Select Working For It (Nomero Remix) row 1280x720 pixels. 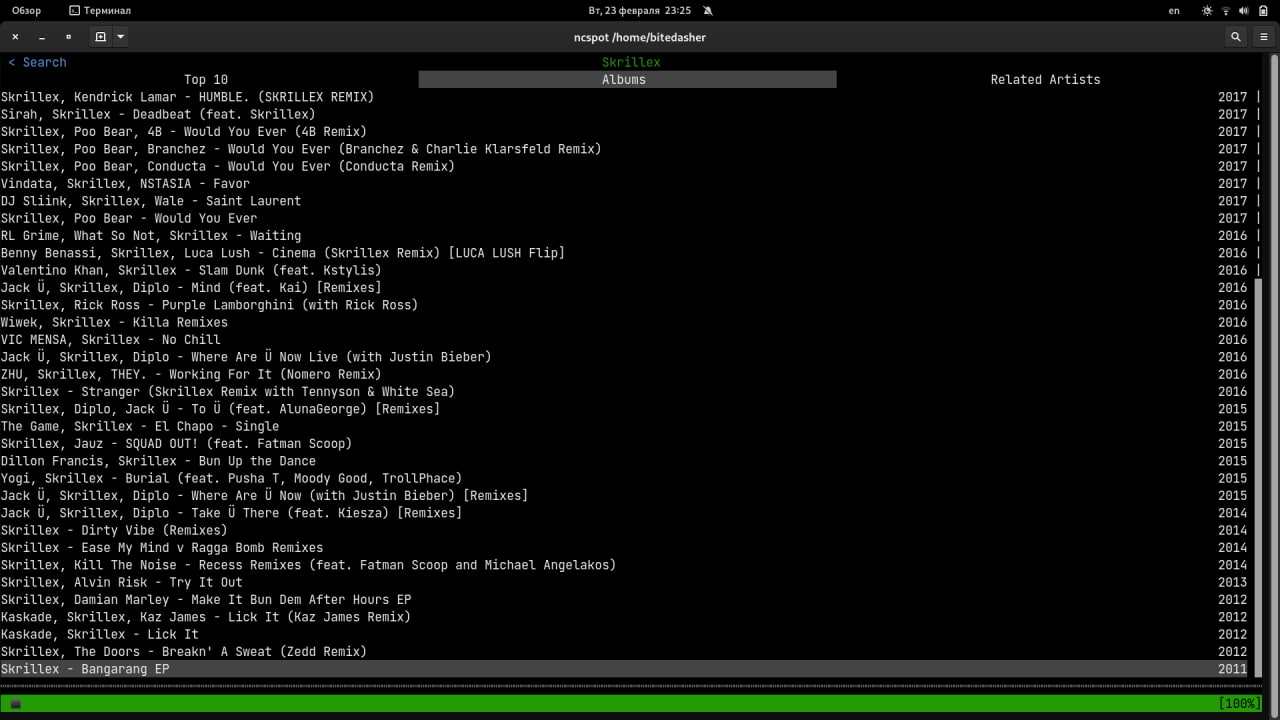(624, 374)
